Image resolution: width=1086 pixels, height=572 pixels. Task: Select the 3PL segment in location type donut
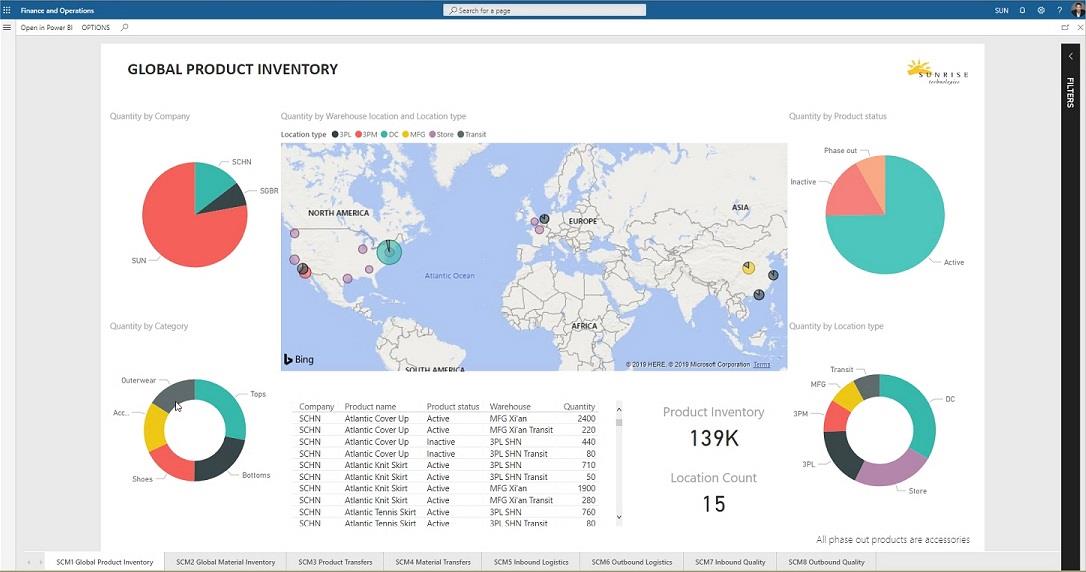[x=842, y=454]
